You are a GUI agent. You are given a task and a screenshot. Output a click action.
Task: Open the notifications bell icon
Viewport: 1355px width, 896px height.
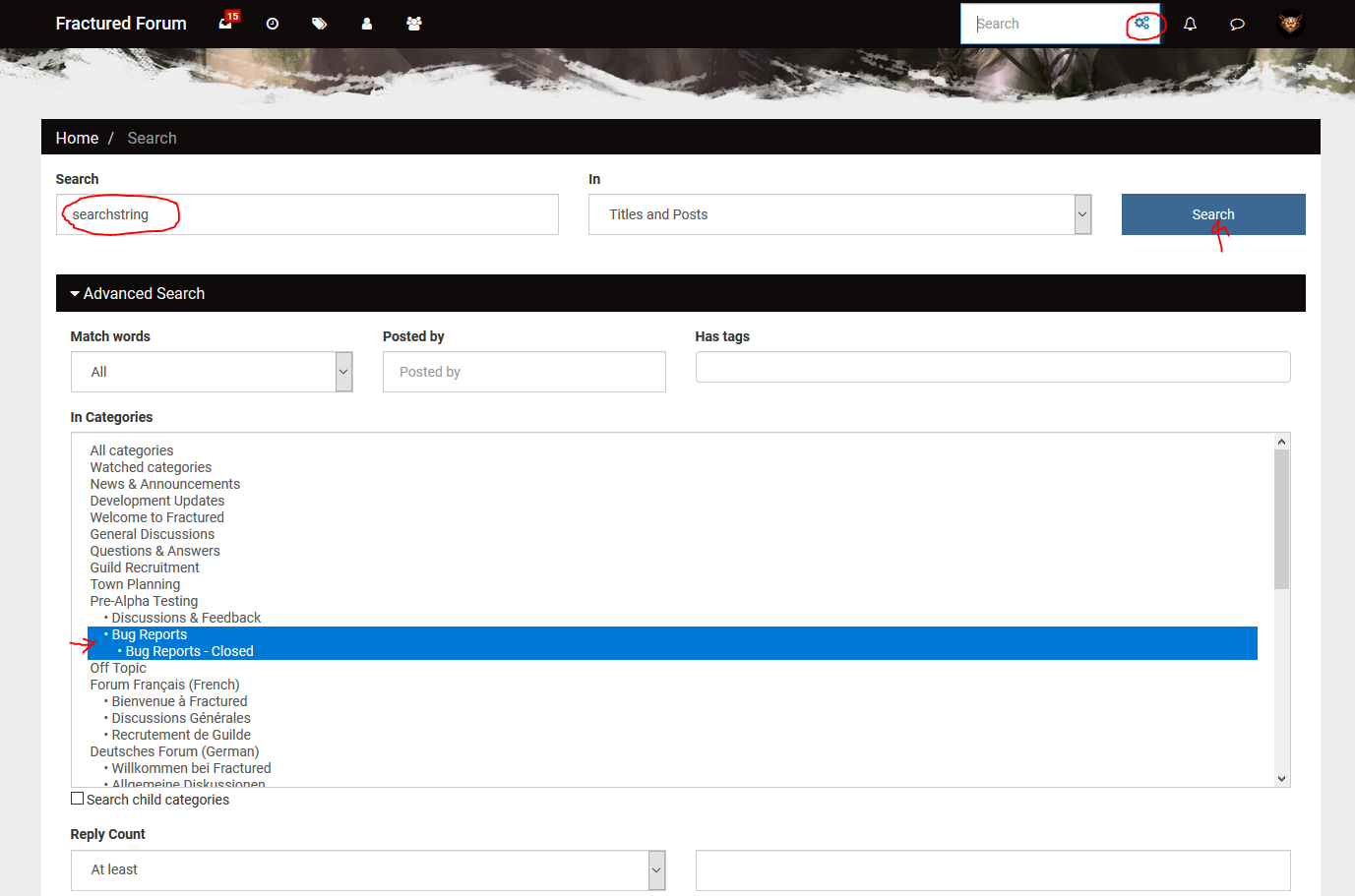point(1190,24)
